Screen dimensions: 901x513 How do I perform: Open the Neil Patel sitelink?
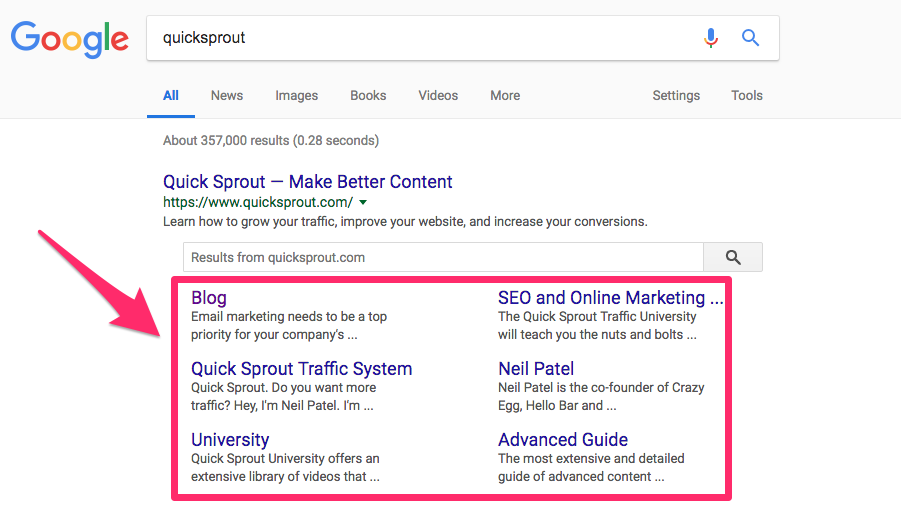(x=536, y=369)
